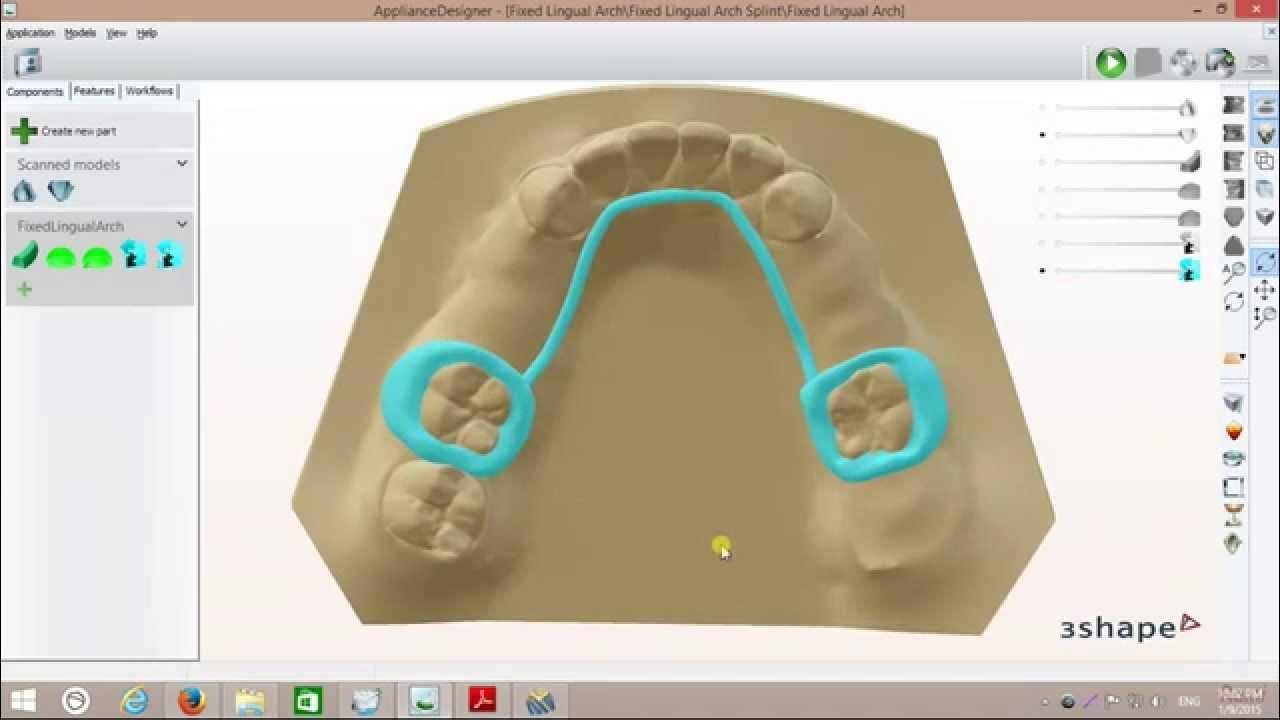Viewport: 1280px width, 720px height.
Task: Open Internet Explorer from the taskbar
Action: point(135,700)
